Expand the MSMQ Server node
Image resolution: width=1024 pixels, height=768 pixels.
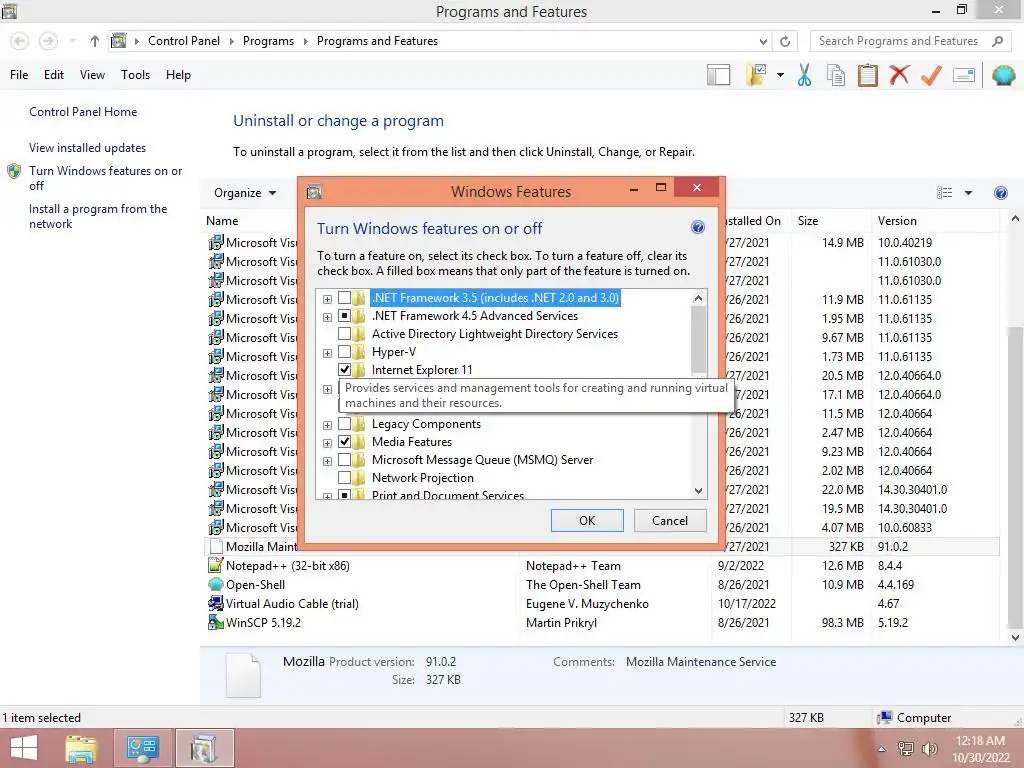point(327,461)
